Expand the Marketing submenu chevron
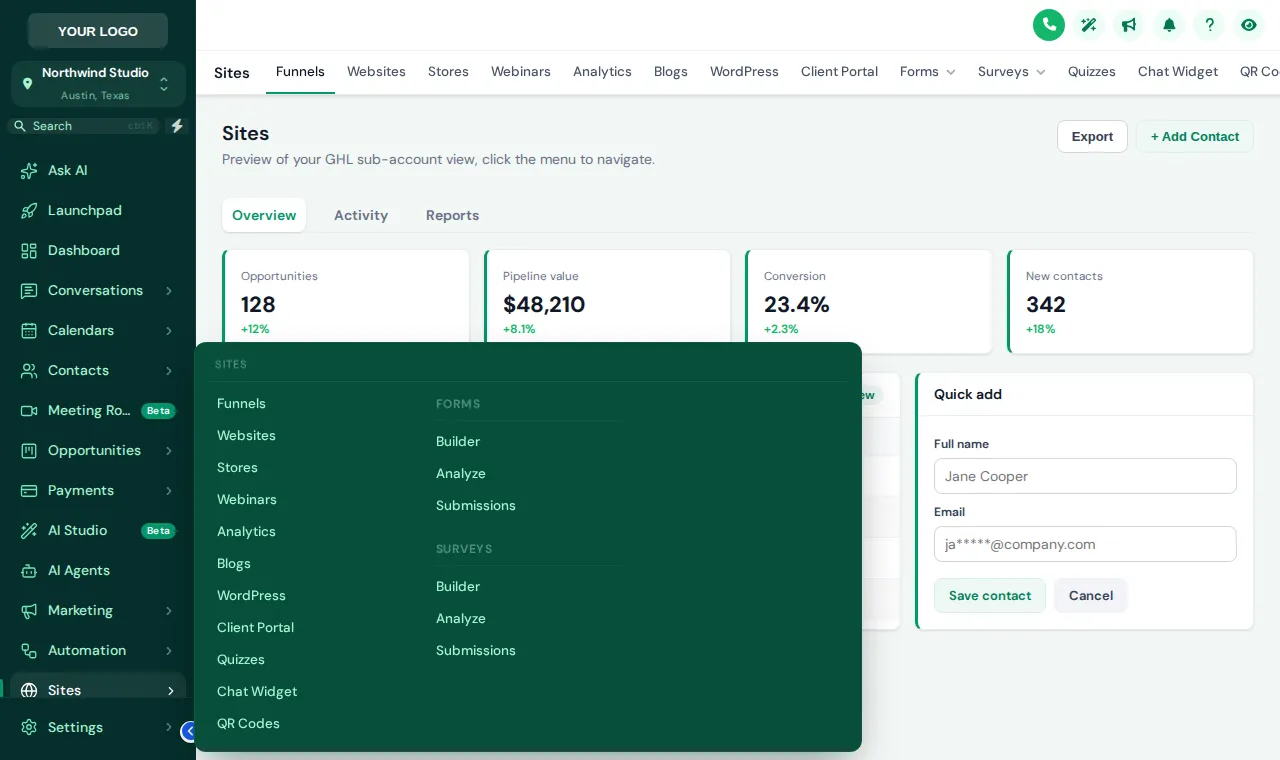Viewport: 1280px width, 760px height. point(169,611)
